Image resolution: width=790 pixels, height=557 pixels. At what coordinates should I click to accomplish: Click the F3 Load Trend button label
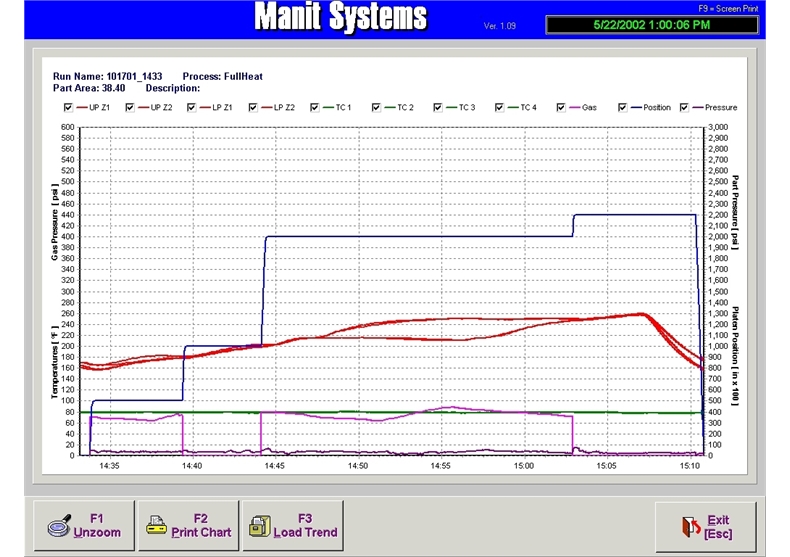(305, 525)
